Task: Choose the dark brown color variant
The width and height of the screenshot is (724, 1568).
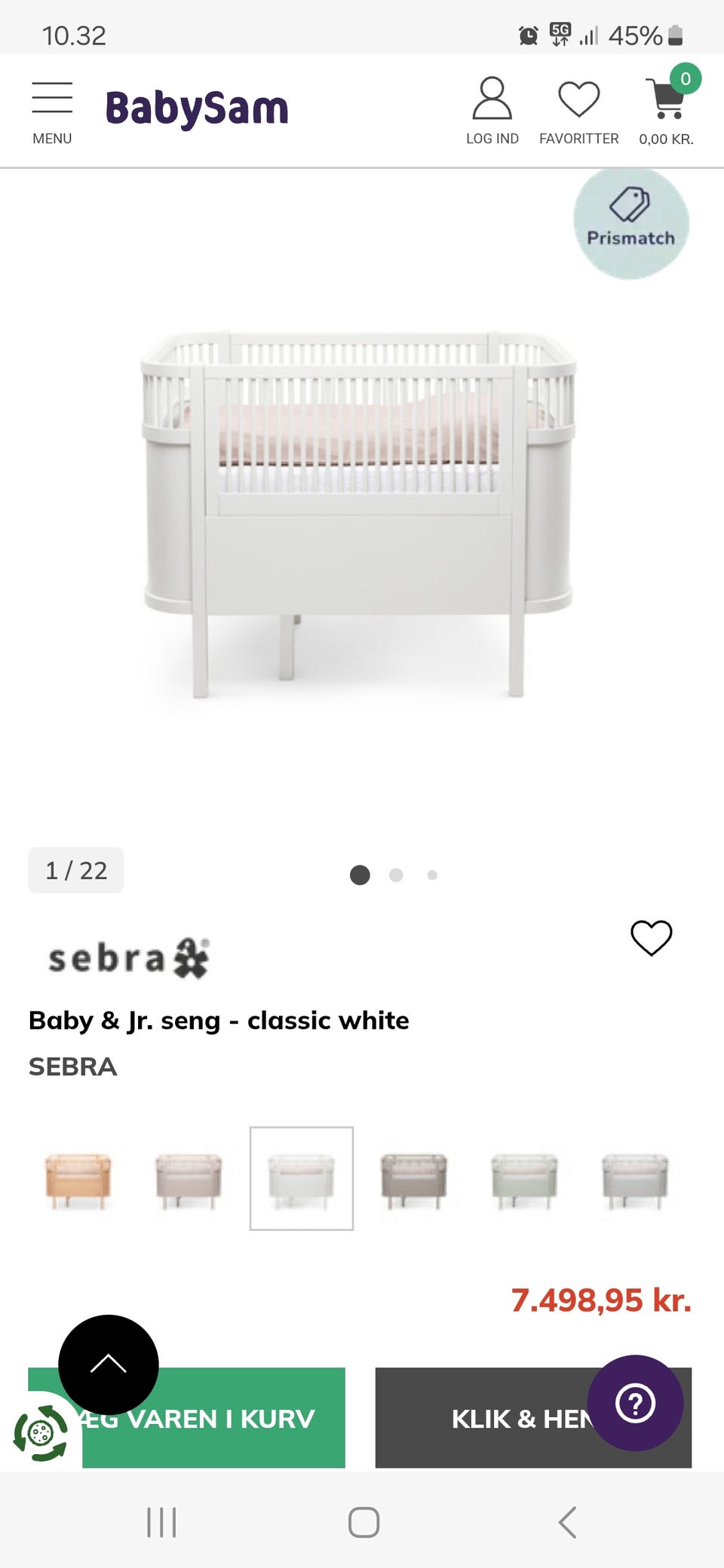Action: (413, 1178)
